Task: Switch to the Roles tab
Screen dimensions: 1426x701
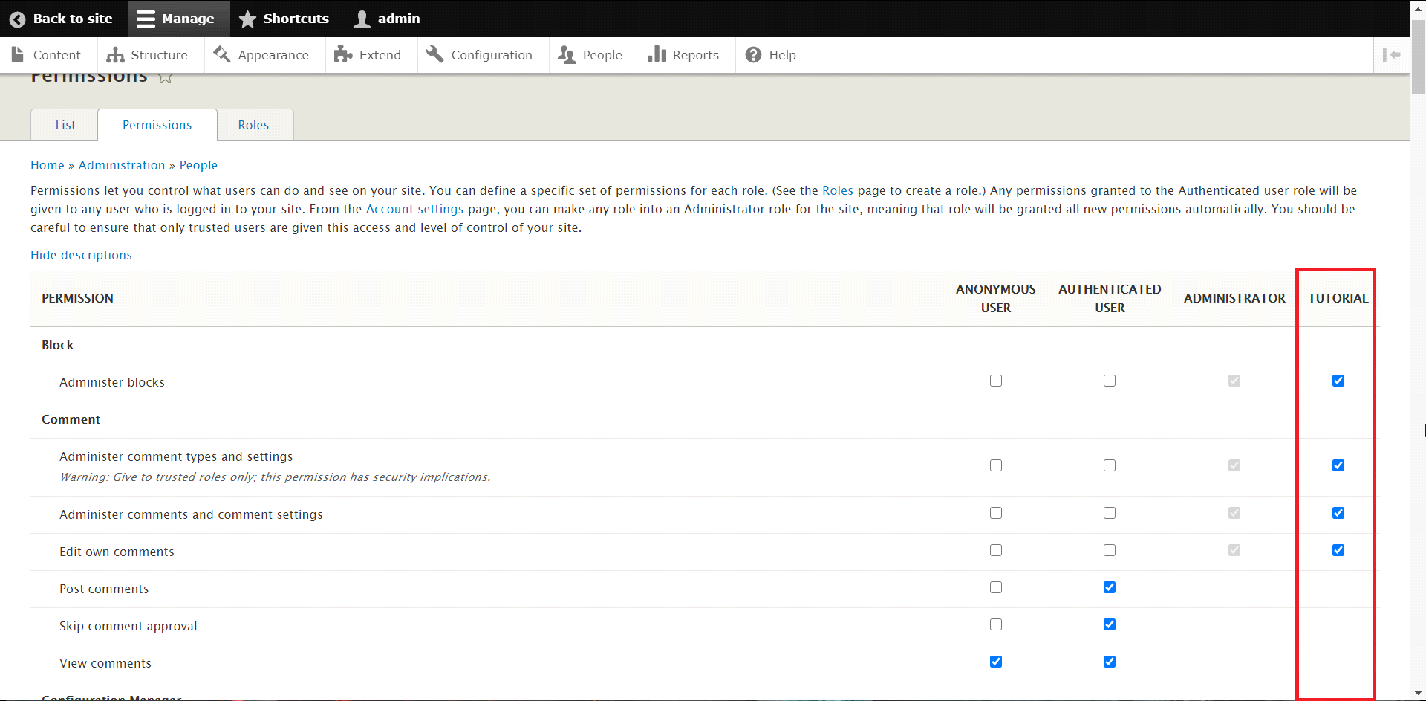Action: [254, 125]
